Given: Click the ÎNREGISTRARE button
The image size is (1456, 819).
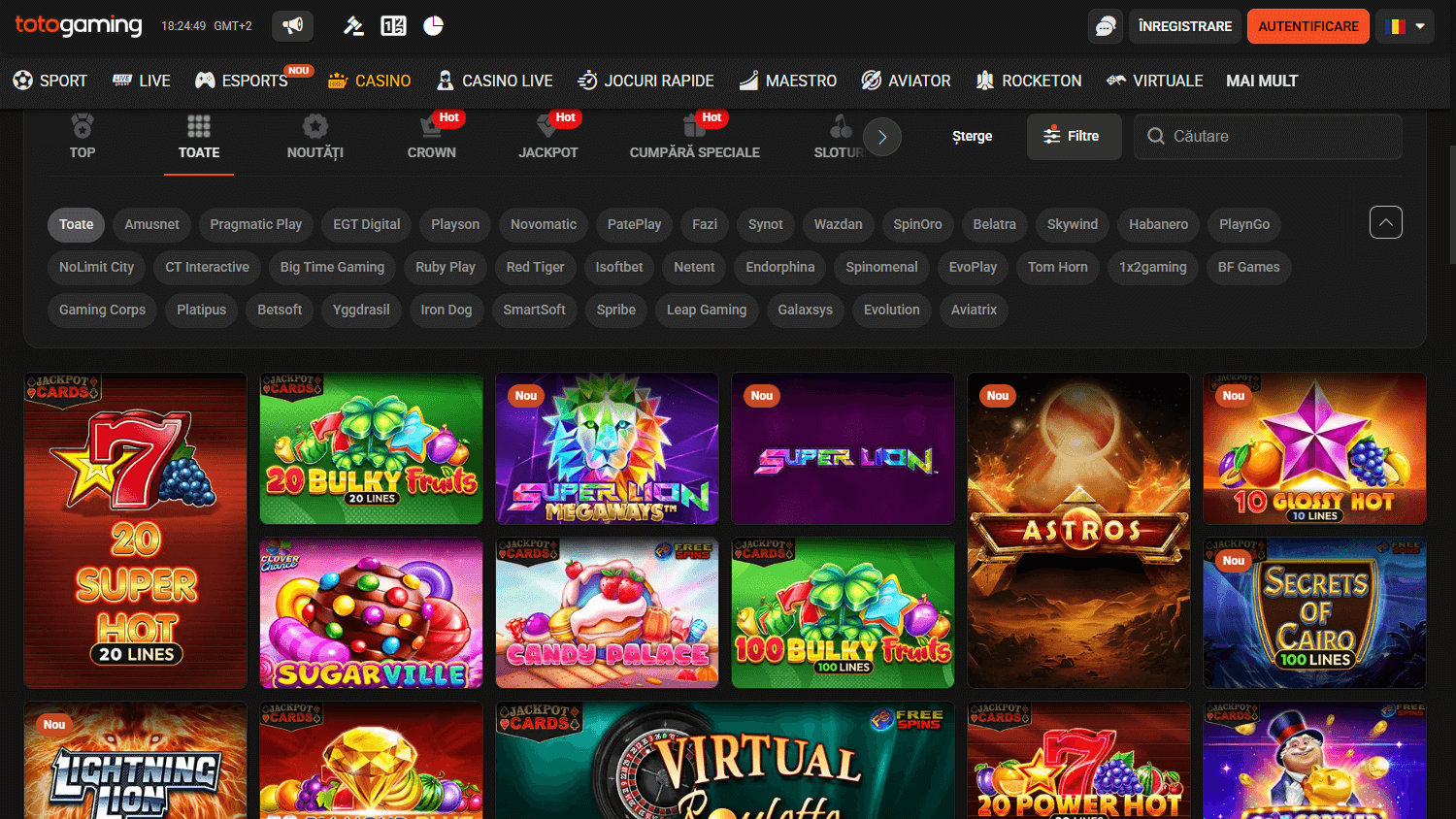Looking at the screenshot, I should [1184, 26].
